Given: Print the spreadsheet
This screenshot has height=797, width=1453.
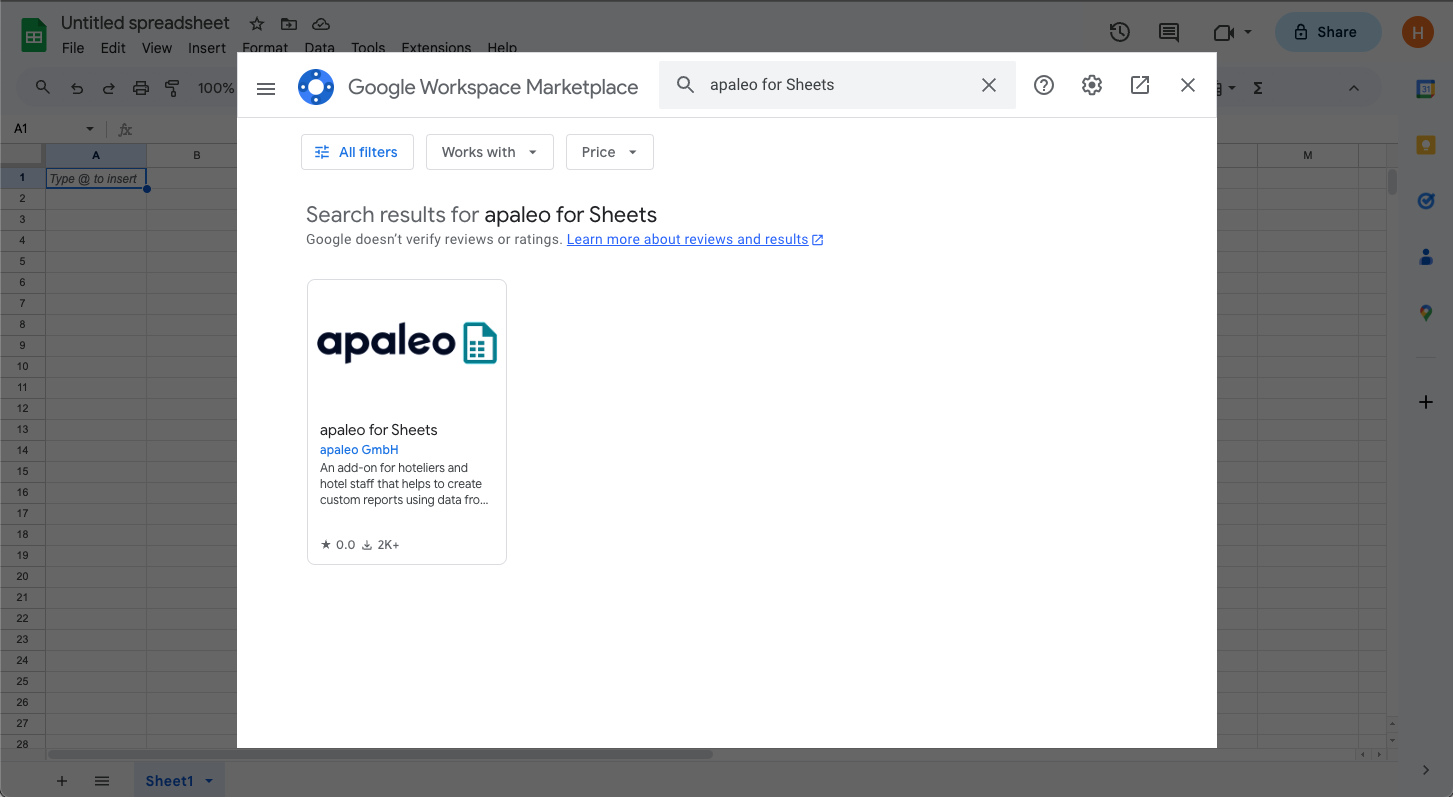Looking at the screenshot, I should 140,88.
